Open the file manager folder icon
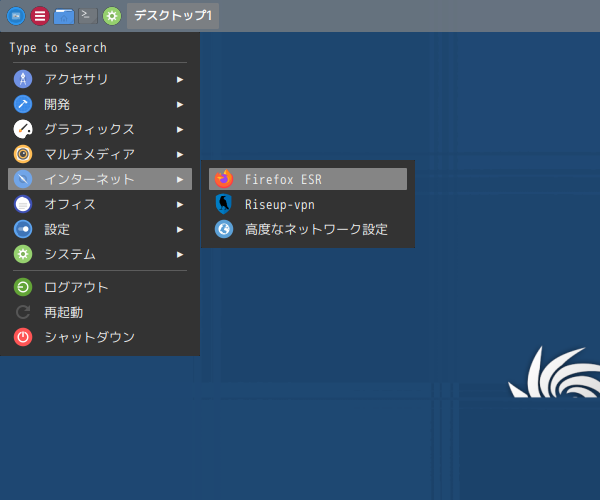 coord(64,16)
